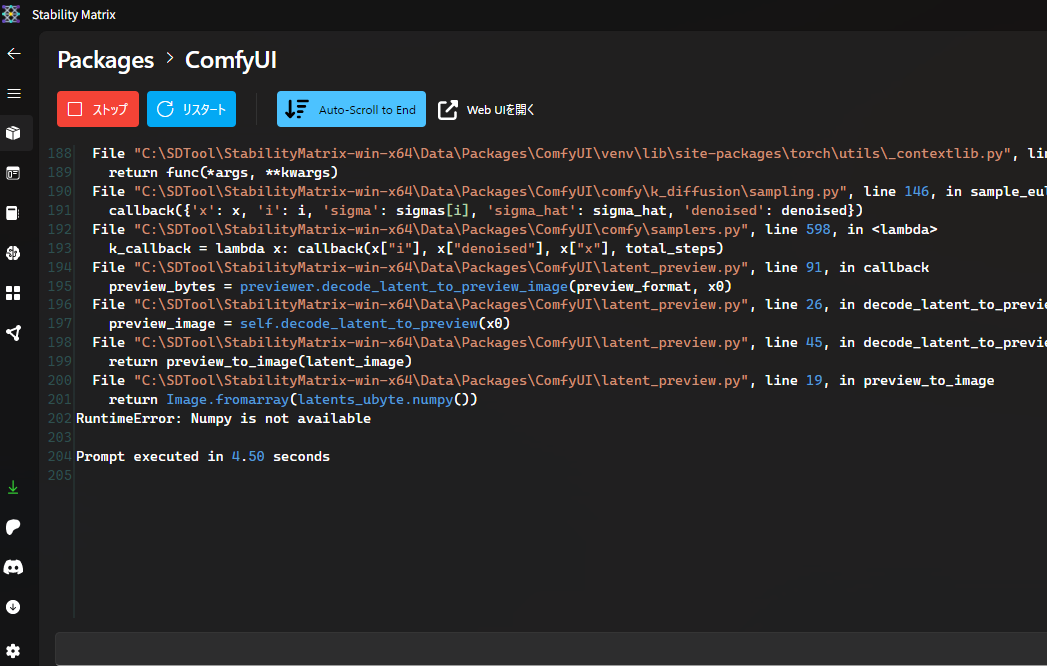Open the Downloads circle-arrow icon
The height and width of the screenshot is (666, 1047).
pos(14,607)
